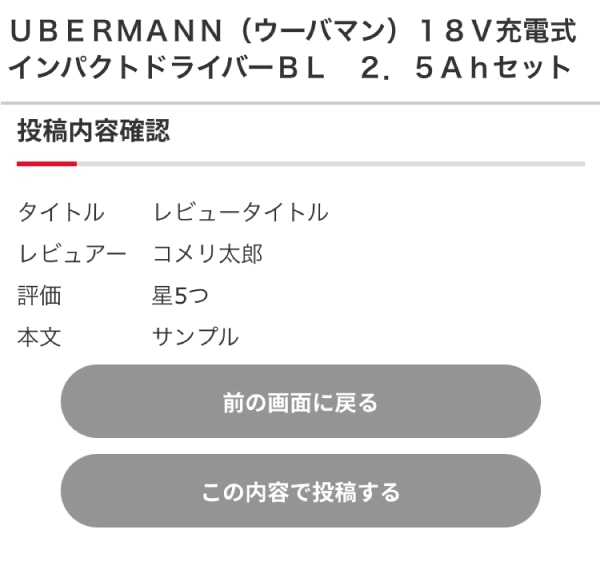This screenshot has width=600, height=567.
Task: Select the レビュータイトル value text
Action: [240, 212]
